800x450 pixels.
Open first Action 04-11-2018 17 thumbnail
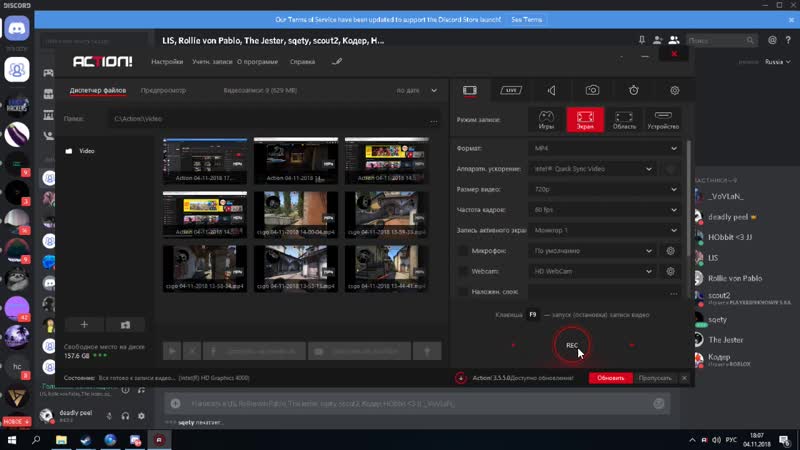205,161
